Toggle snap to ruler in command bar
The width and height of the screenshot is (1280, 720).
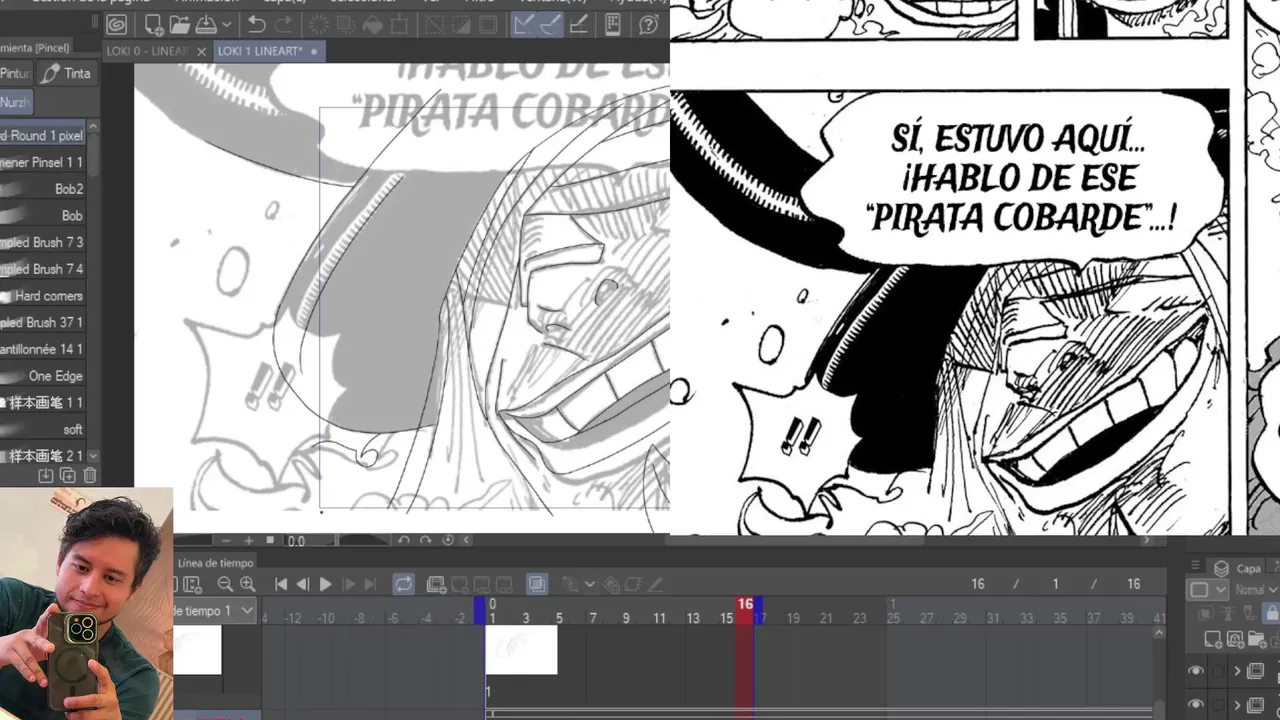point(523,24)
